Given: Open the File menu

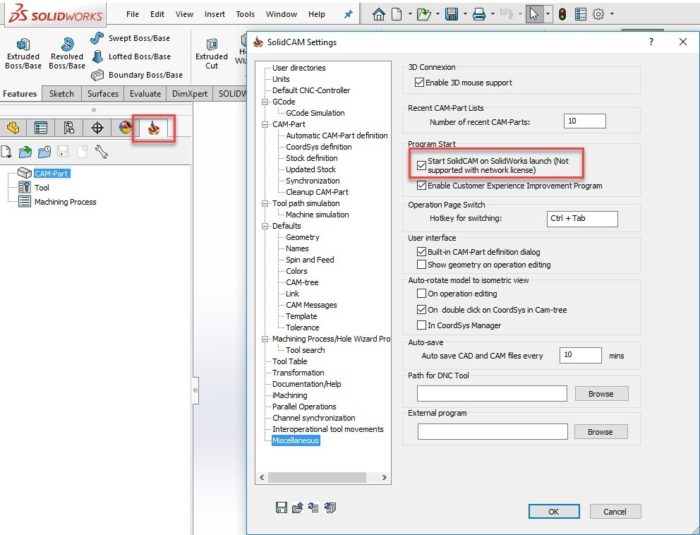Looking at the screenshot, I should tap(133, 14).
